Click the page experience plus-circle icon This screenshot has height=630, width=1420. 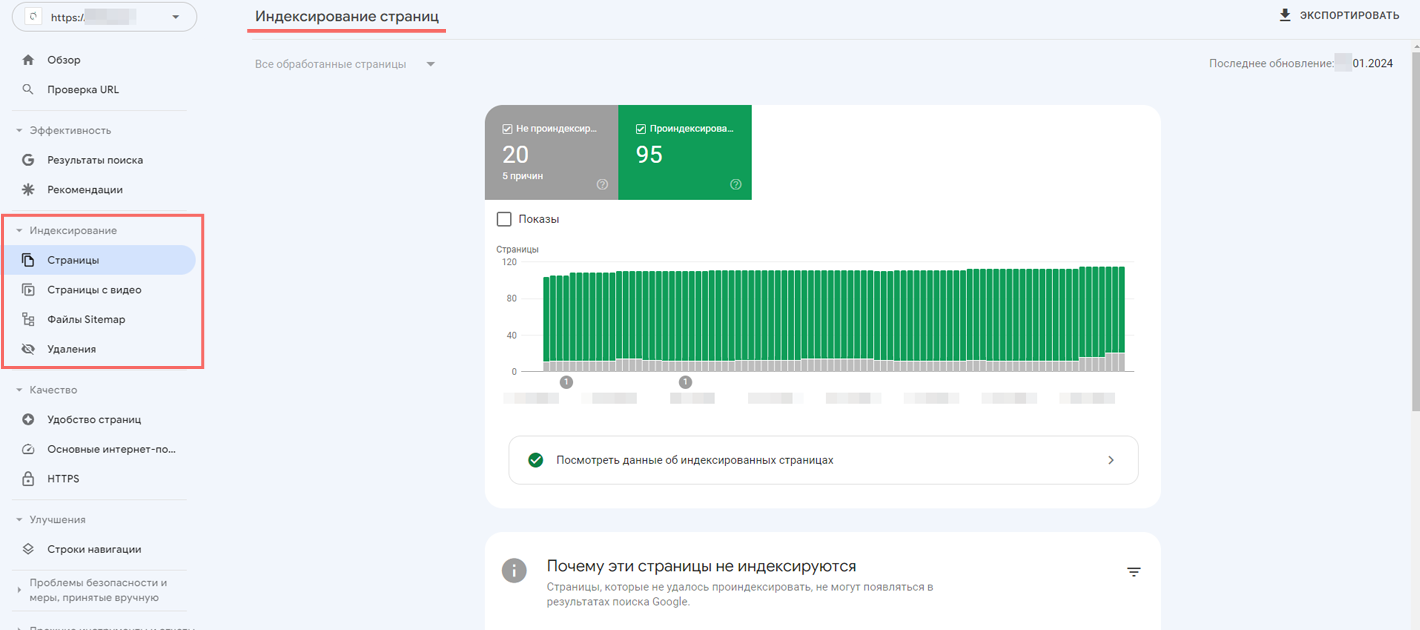[28, 419]
